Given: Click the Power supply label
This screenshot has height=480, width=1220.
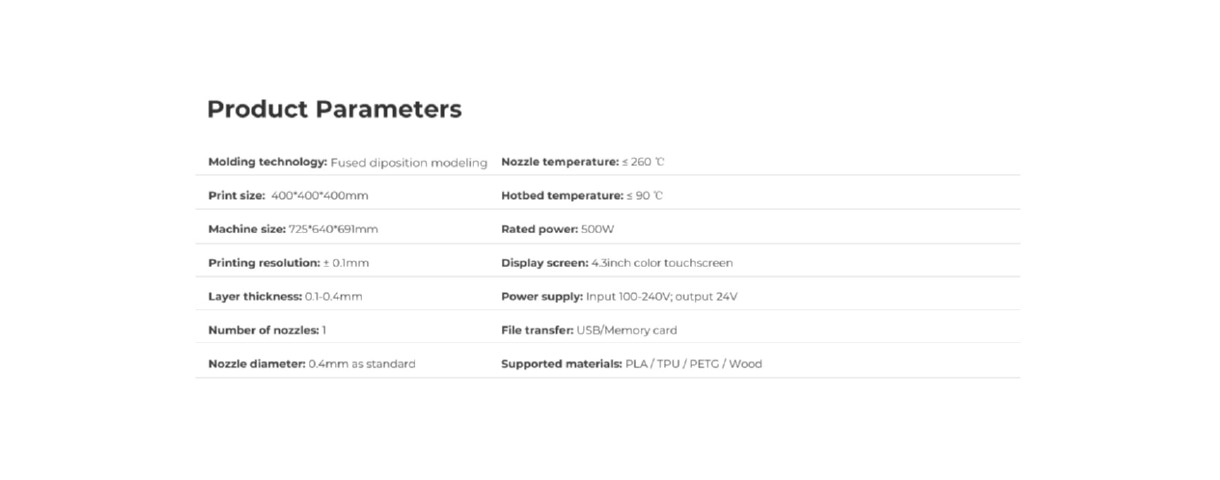Looking at the screenshot, I should (x=541, y=297).
